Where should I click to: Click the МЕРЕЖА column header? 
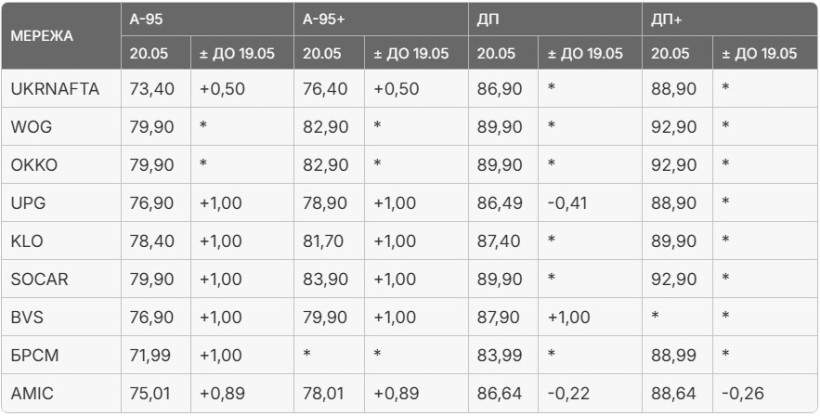point(42,36)
